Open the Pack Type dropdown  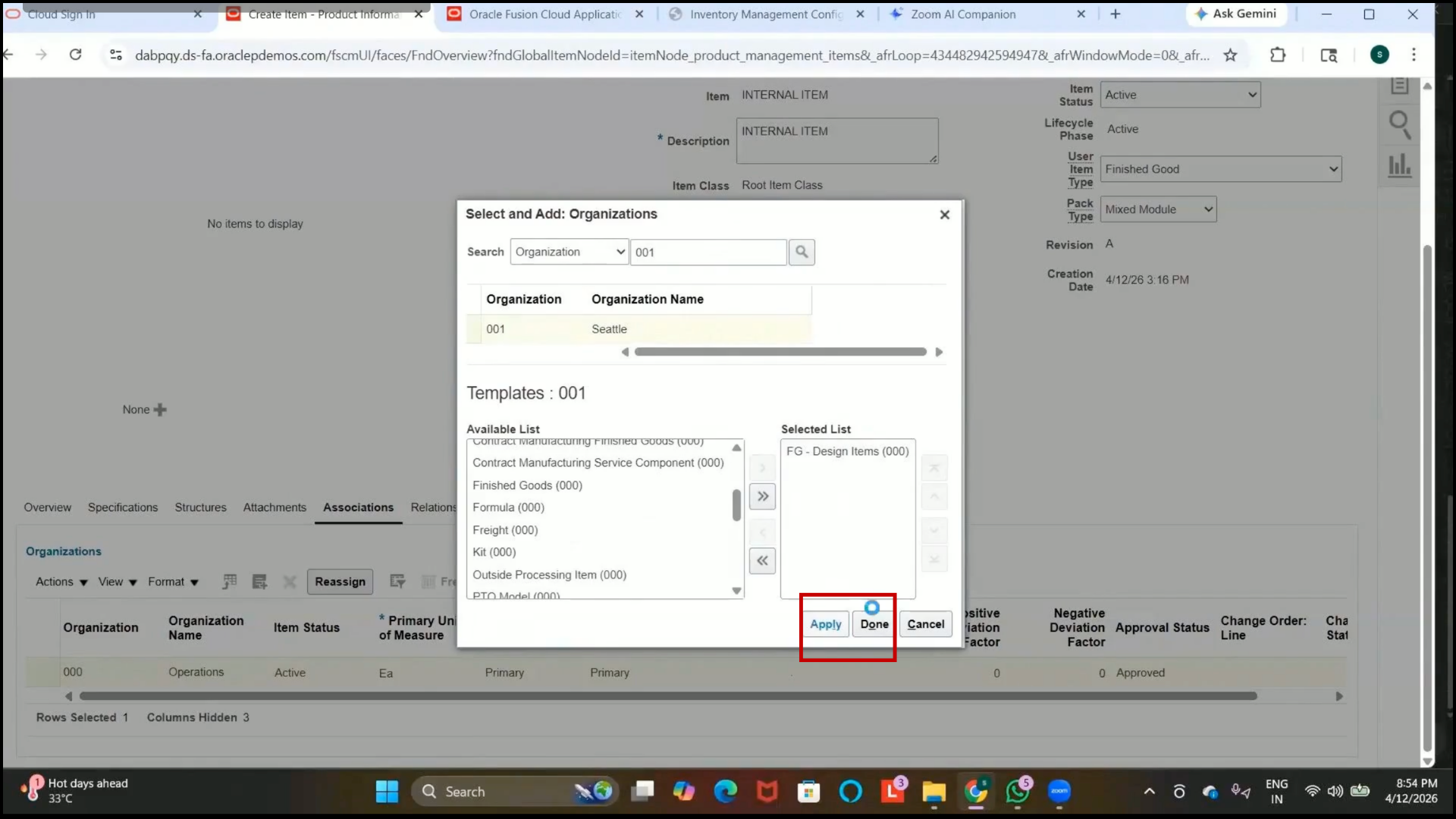coord(1158,209)
